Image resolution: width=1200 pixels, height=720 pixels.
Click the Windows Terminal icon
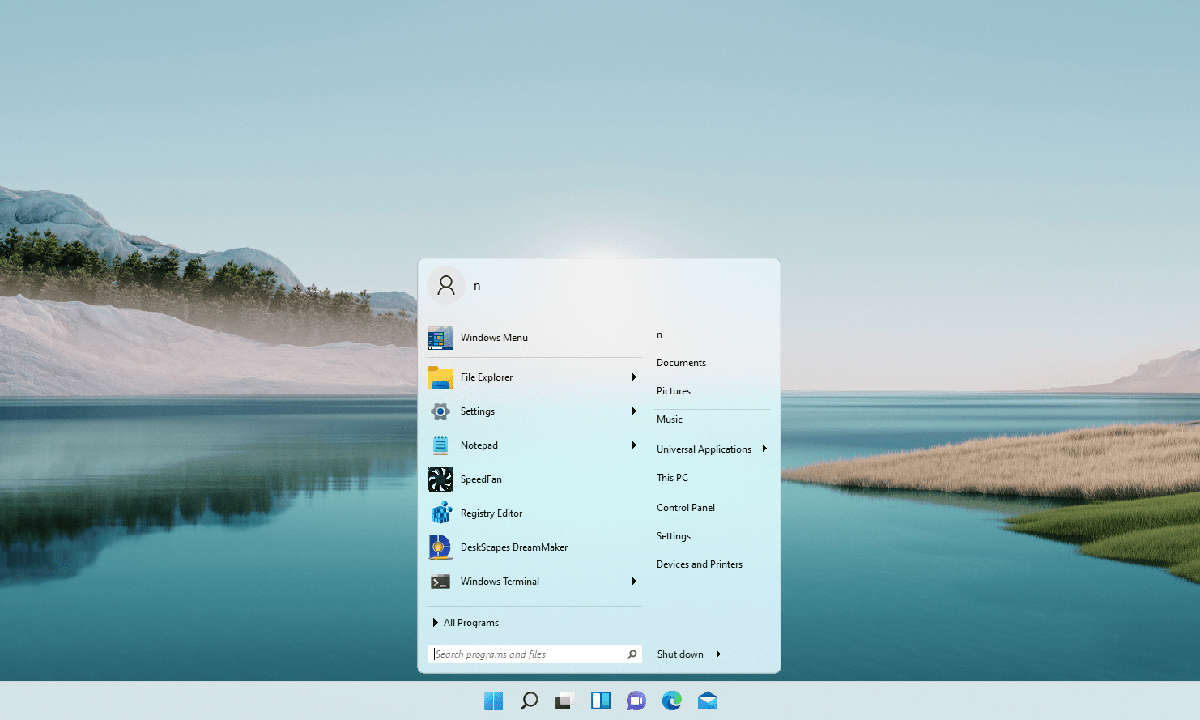(440, 581)
